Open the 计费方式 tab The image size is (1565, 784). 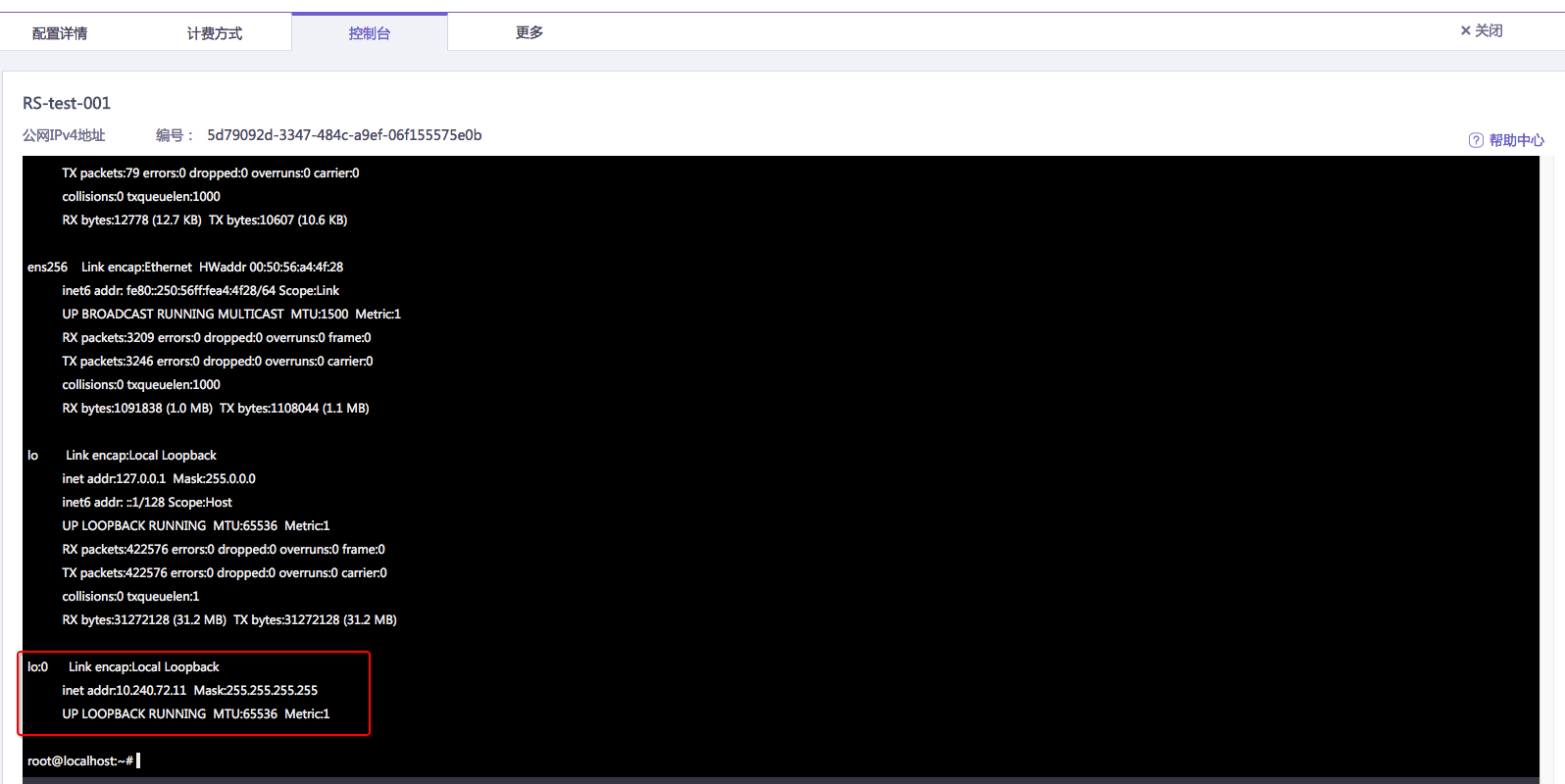(x=215, y=33)
